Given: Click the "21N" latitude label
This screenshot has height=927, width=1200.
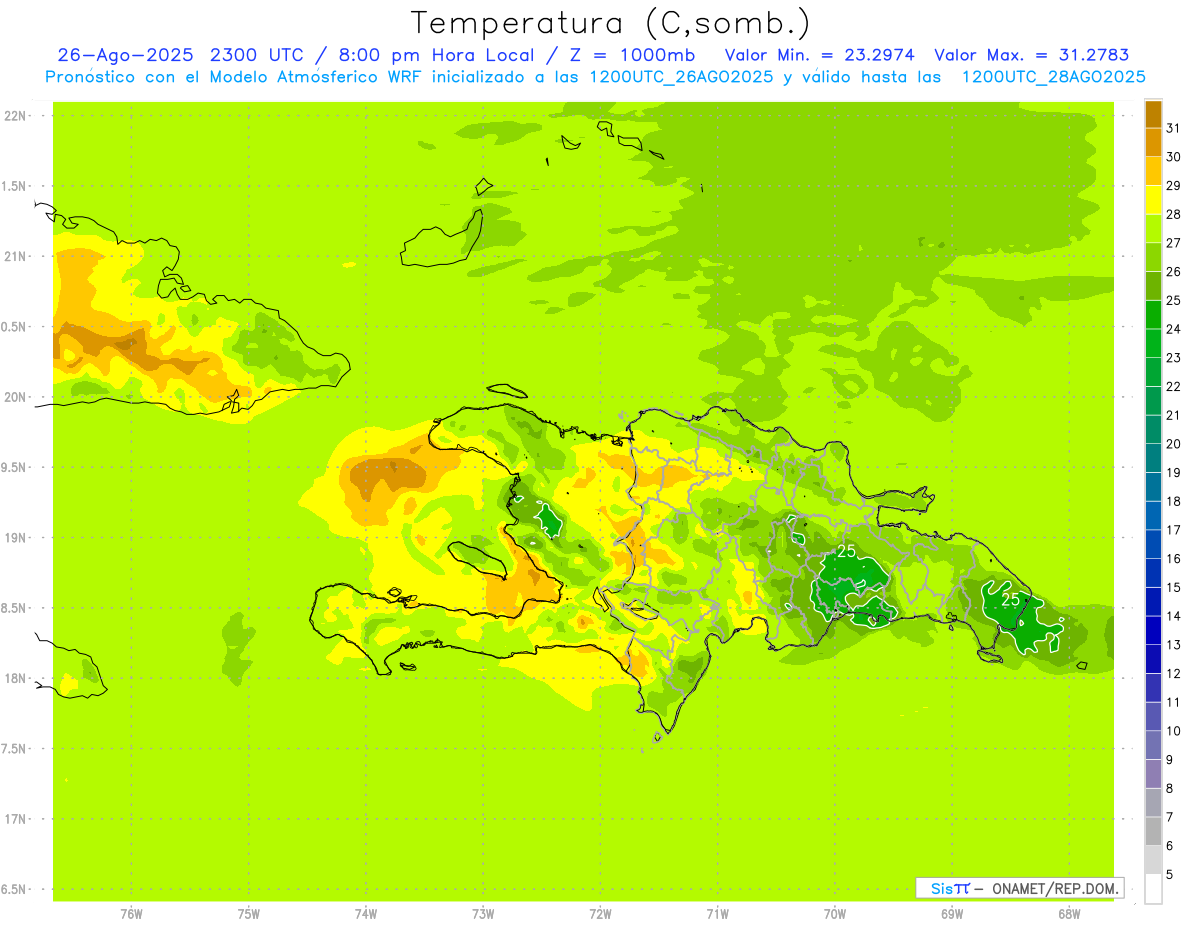Looking at the screenshot, I should pyautogui.click(x=16, y=257).
